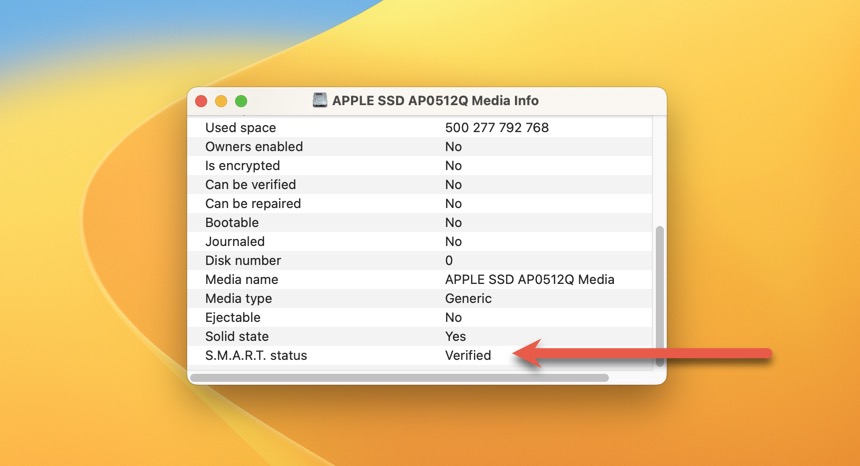Viewport: 860px width, 466px height.
Task: Select the Journaled row label
Action: point(235,241)
